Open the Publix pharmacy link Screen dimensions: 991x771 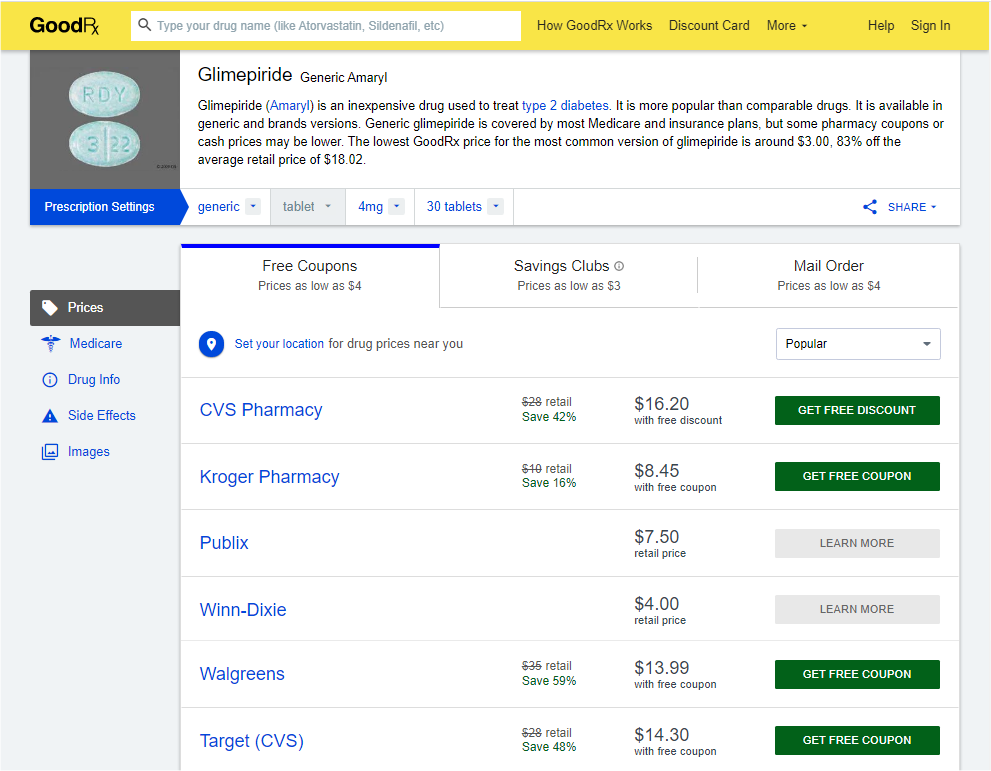pyautogui.click(x=224, y=543)
